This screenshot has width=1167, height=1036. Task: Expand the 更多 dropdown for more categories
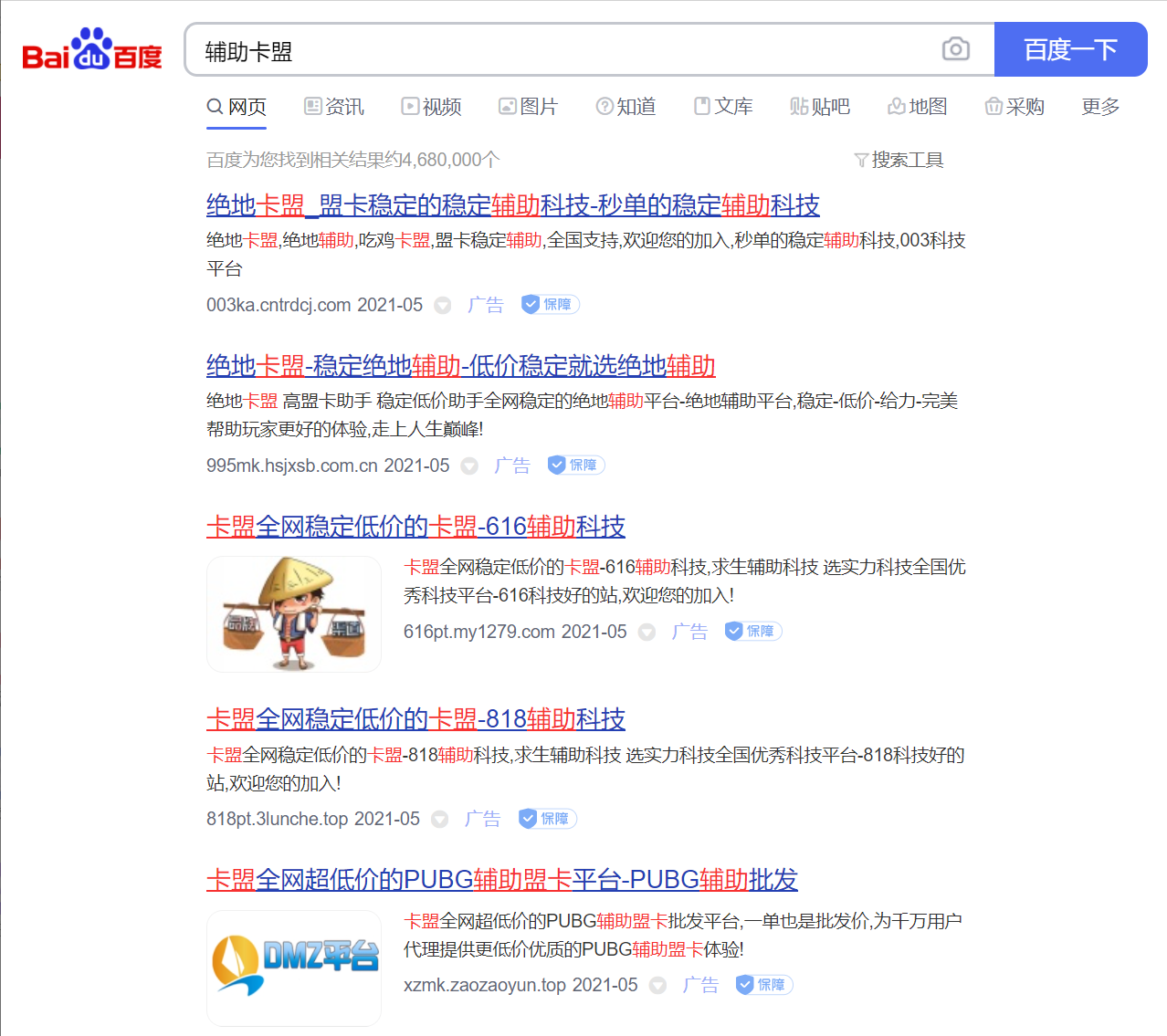(1099, 107)
